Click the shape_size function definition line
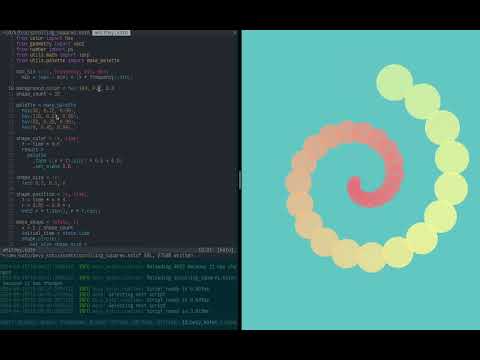This screenshot has height=360, width=480. coord(37,177)
